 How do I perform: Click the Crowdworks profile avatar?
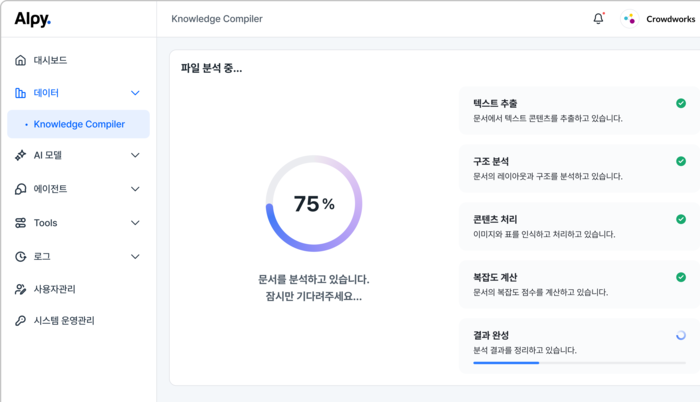[x=629, y=19]
